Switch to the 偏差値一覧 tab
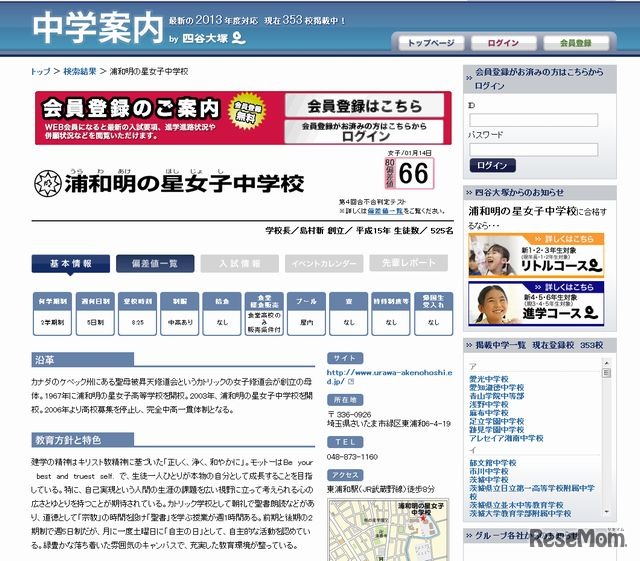 point(155,264)
